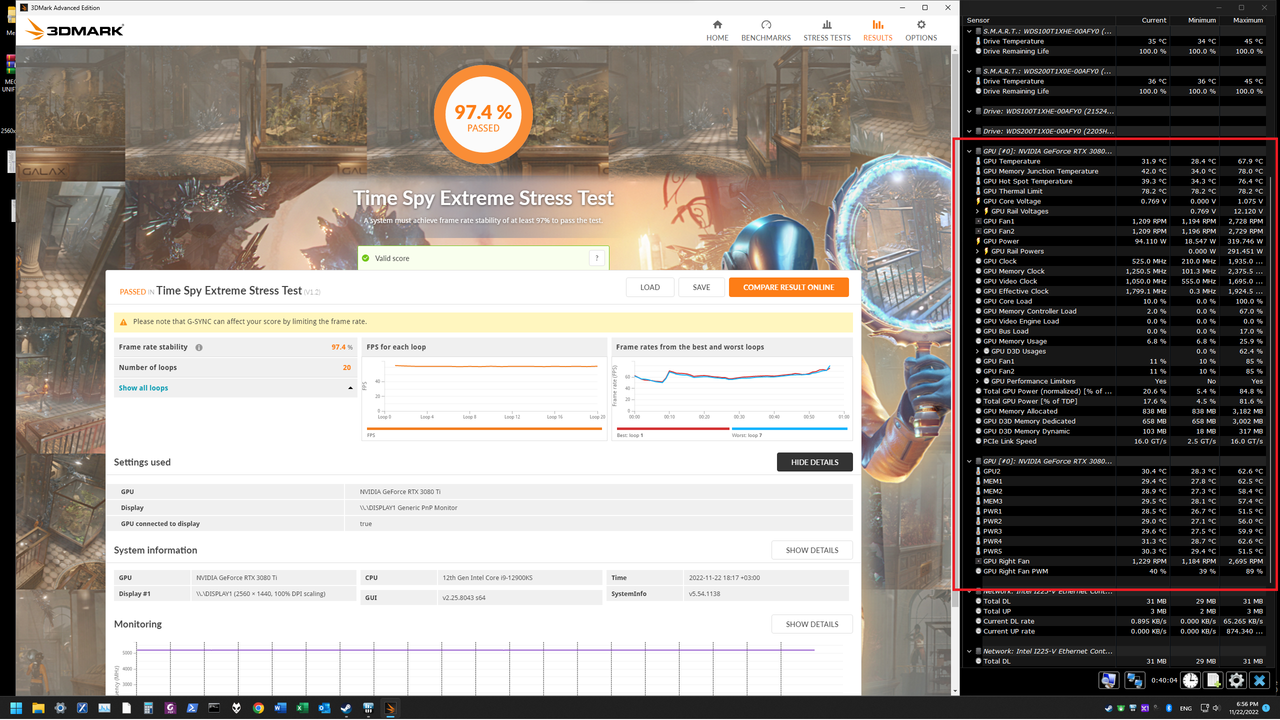Open Settings gear on the taskbar

pyautogui.click(x=60, y=708)
